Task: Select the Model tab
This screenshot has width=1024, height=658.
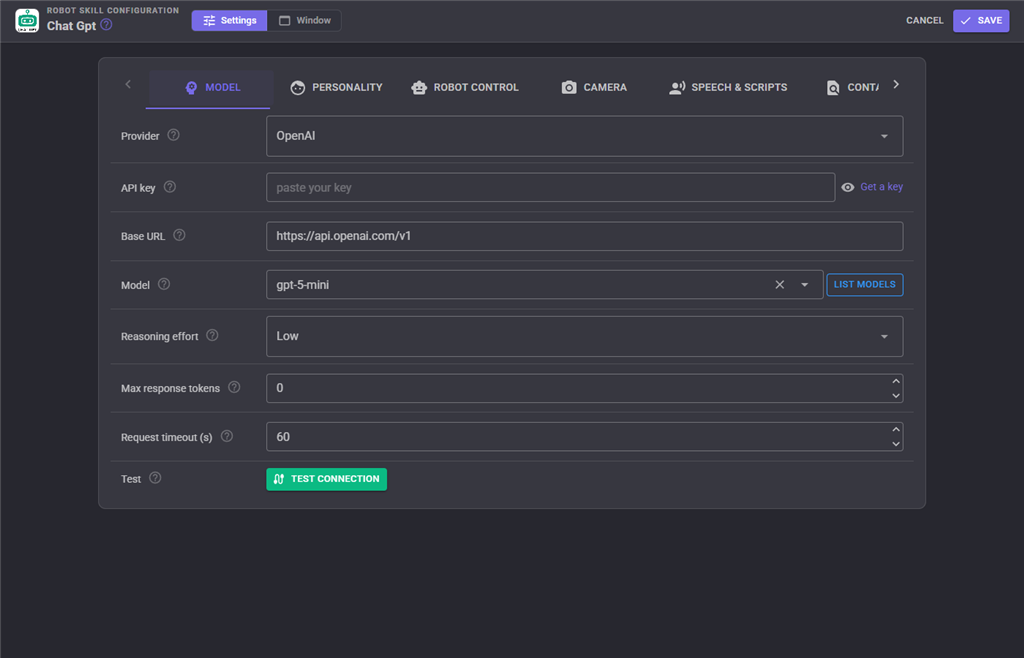Action: tap(208, 88)
